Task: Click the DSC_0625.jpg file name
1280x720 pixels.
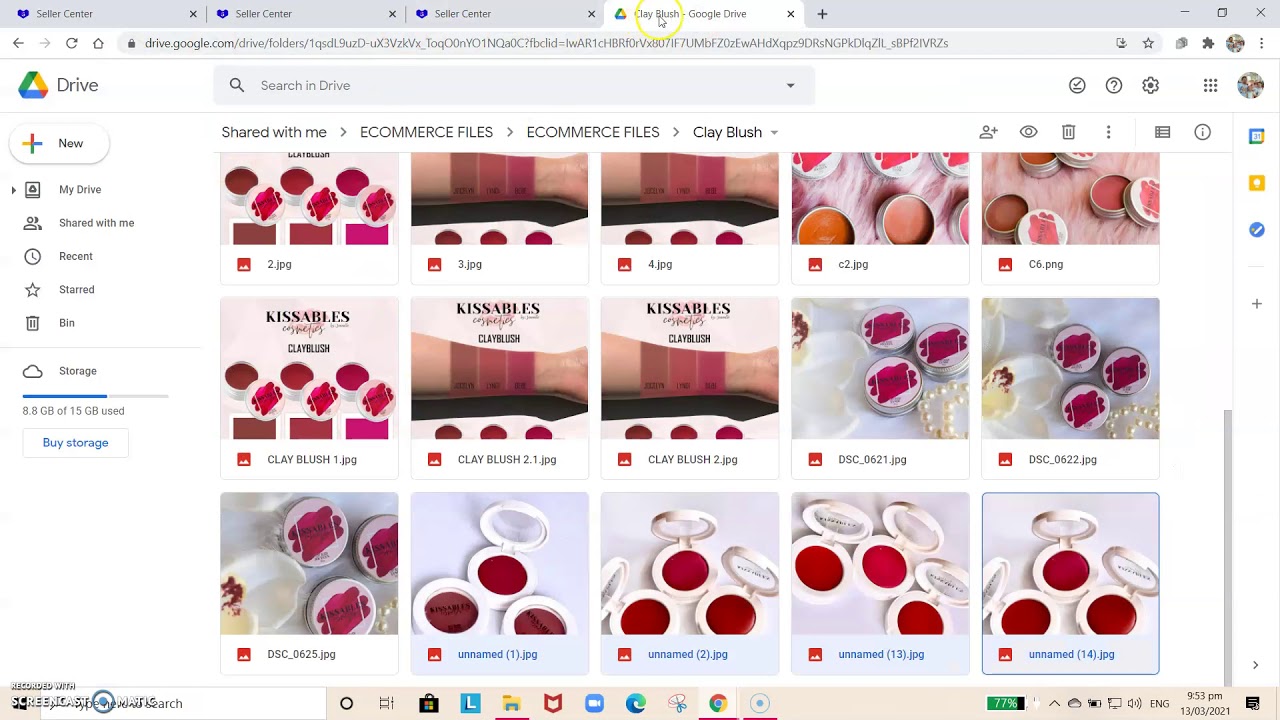Action: 301,654
